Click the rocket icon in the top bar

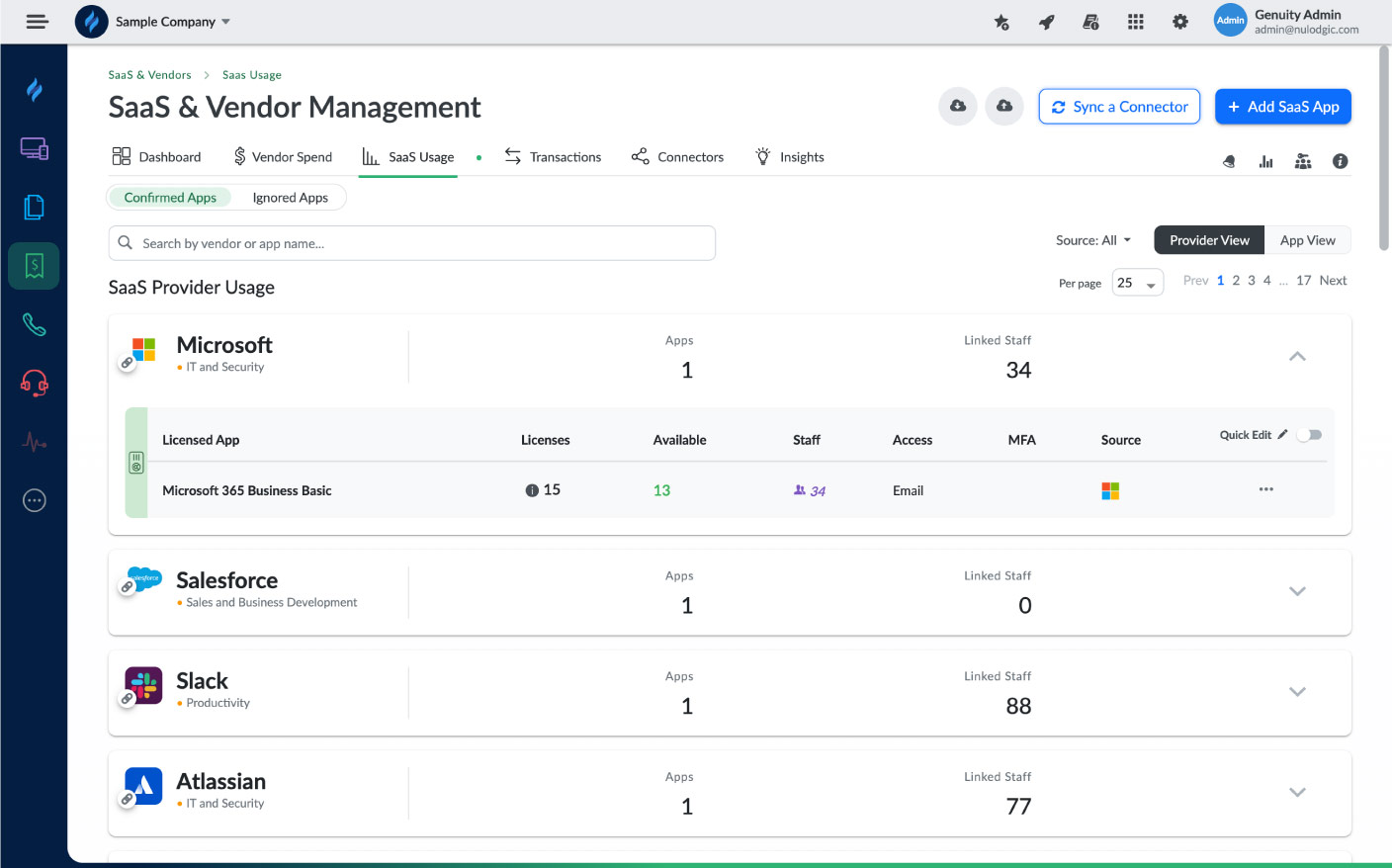[1046, 22]
